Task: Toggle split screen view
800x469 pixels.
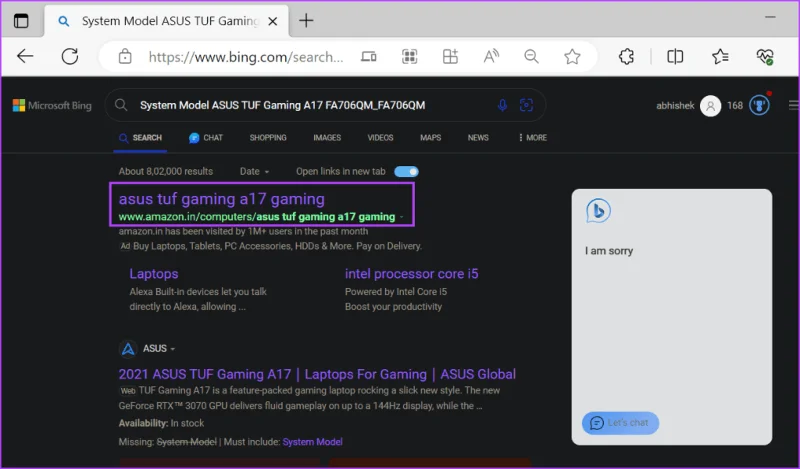Action: (675, 56)
